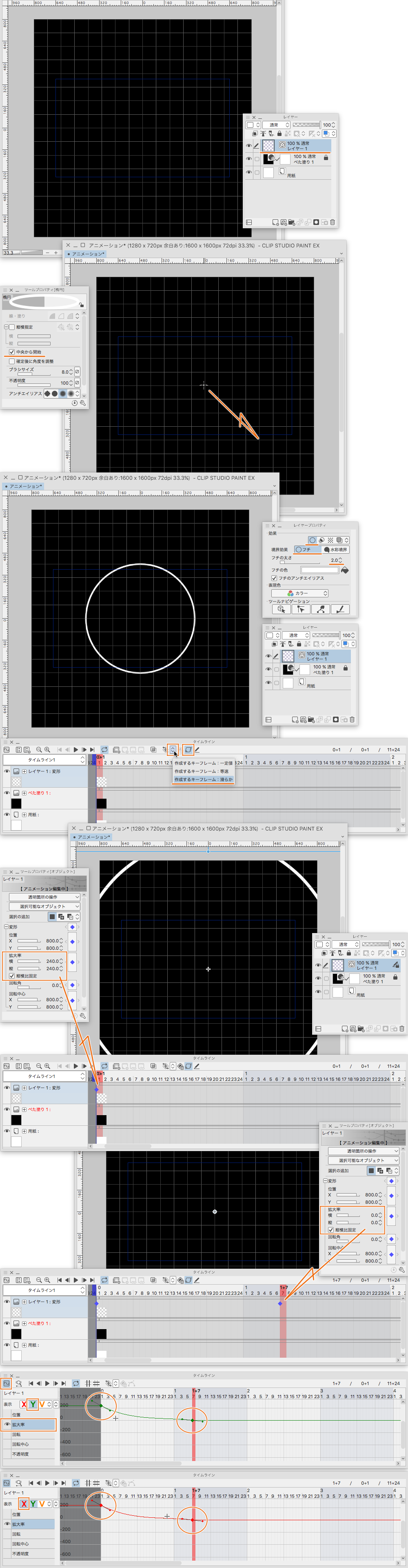
Task: Click the wrench icon in ellipse Tool Property panel
Action: [83, 403]
